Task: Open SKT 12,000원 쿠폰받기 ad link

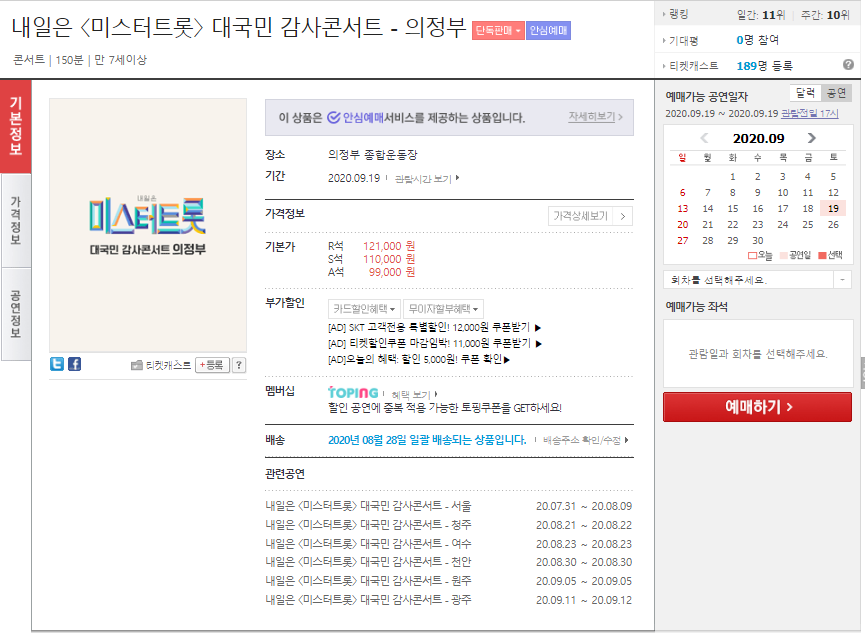Action: tap(435, 327)
